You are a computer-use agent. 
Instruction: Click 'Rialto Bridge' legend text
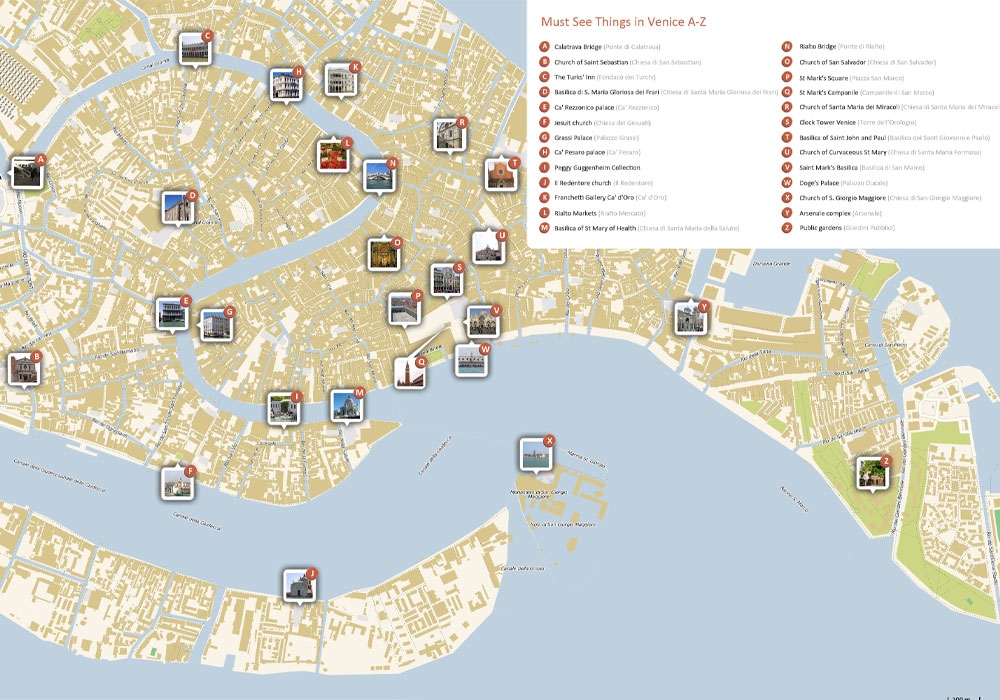tap(818, 47)
